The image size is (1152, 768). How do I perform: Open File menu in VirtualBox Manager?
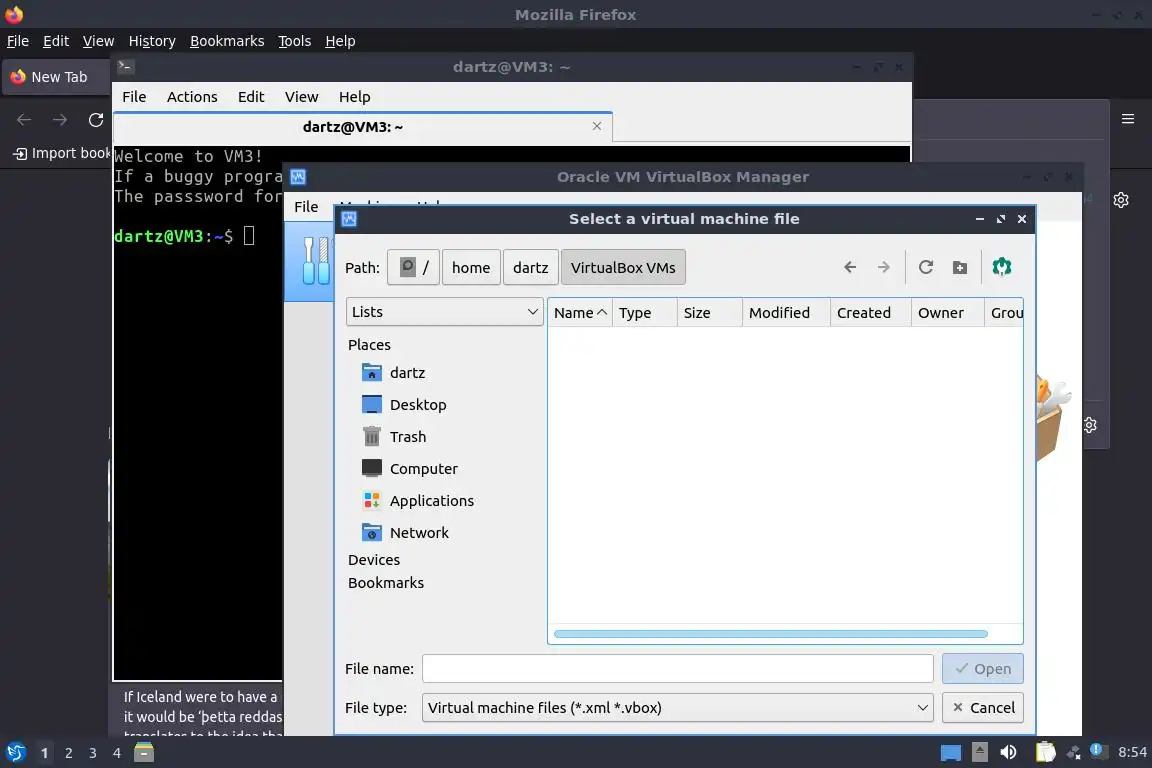(x=306, y=207)
